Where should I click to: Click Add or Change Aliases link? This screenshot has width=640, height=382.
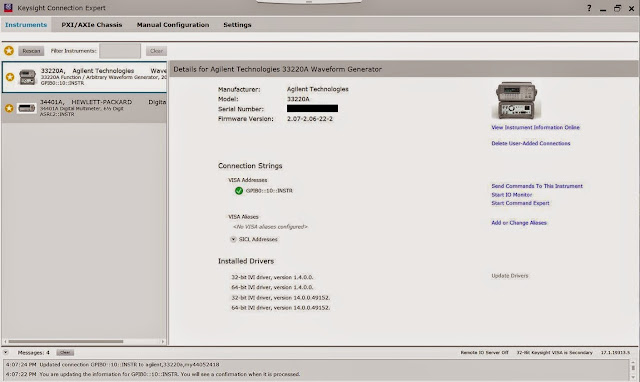coord(519,222)
